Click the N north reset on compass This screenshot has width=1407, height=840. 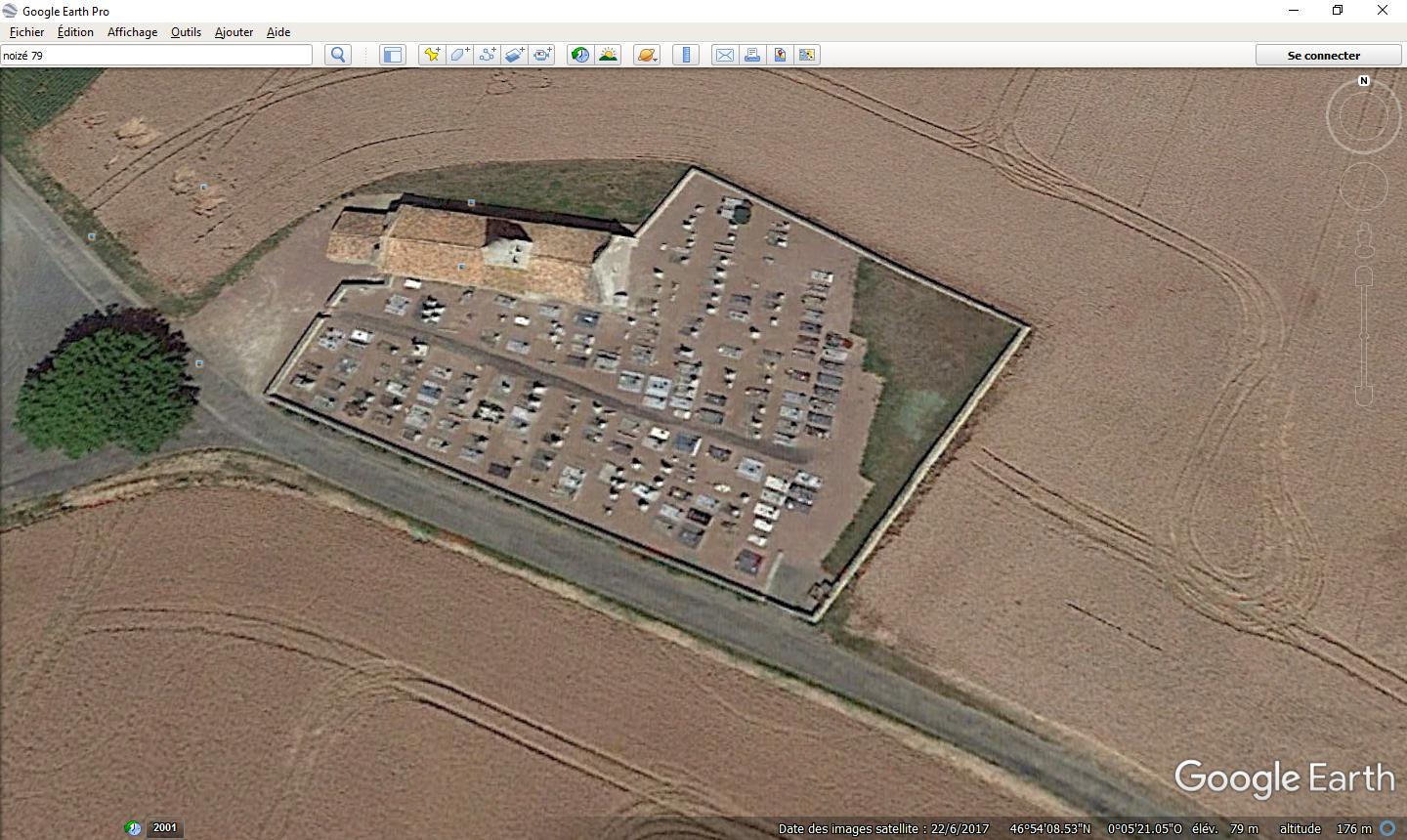(x=1364, y=81)
